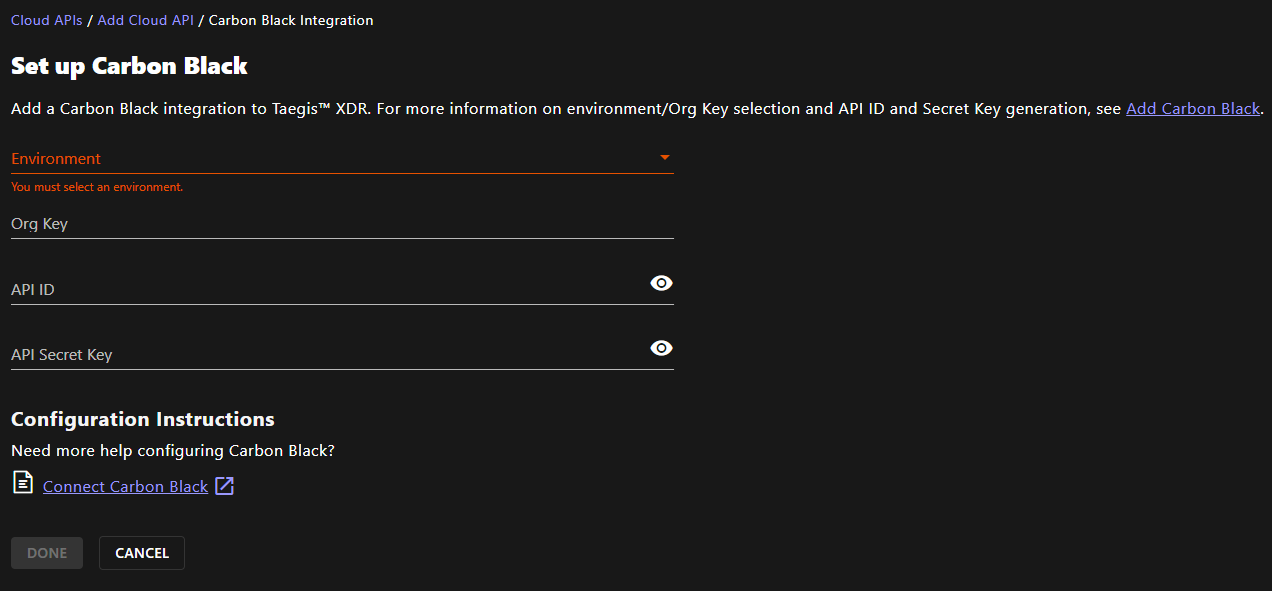Focus the API Secret Key field
Image resolution: width=1272 pixels, height=591 pixels.
point(320,354)
